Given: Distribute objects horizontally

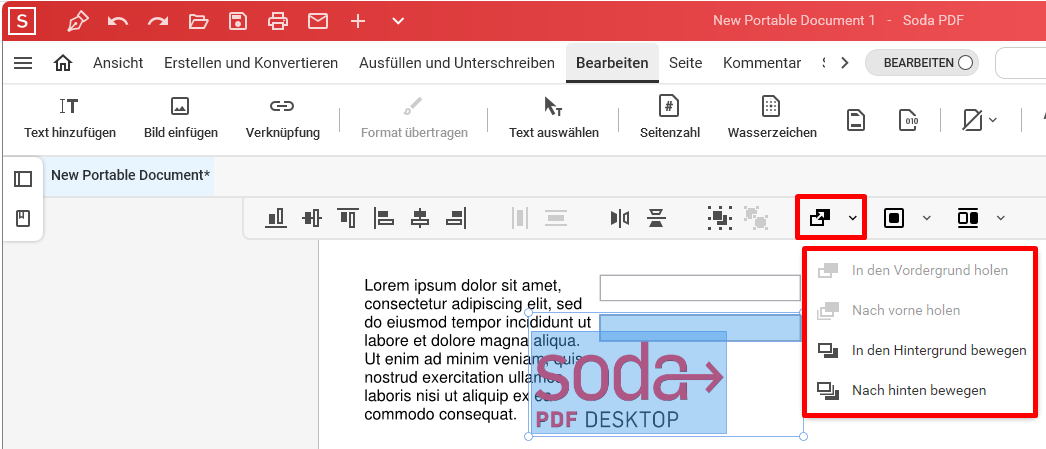Looking at the screenshot, I should click(x=520, y=217).
